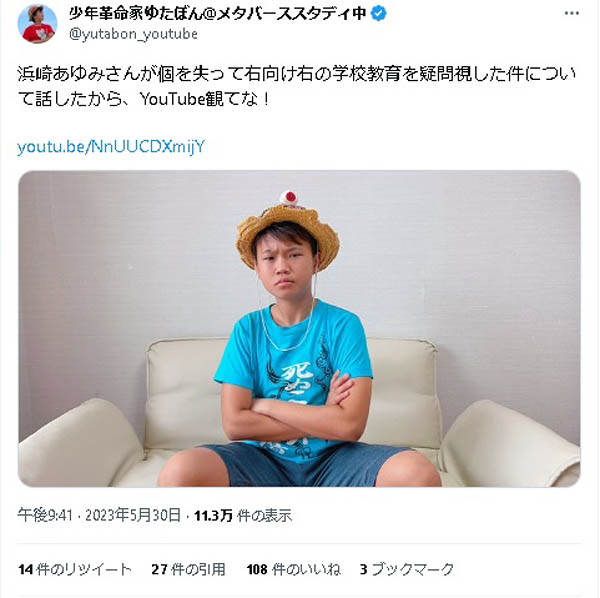Open the three-dot more options menu
The width and height of the screenshot is (600, 598).
pyautogui.click(x=571, y=13)
